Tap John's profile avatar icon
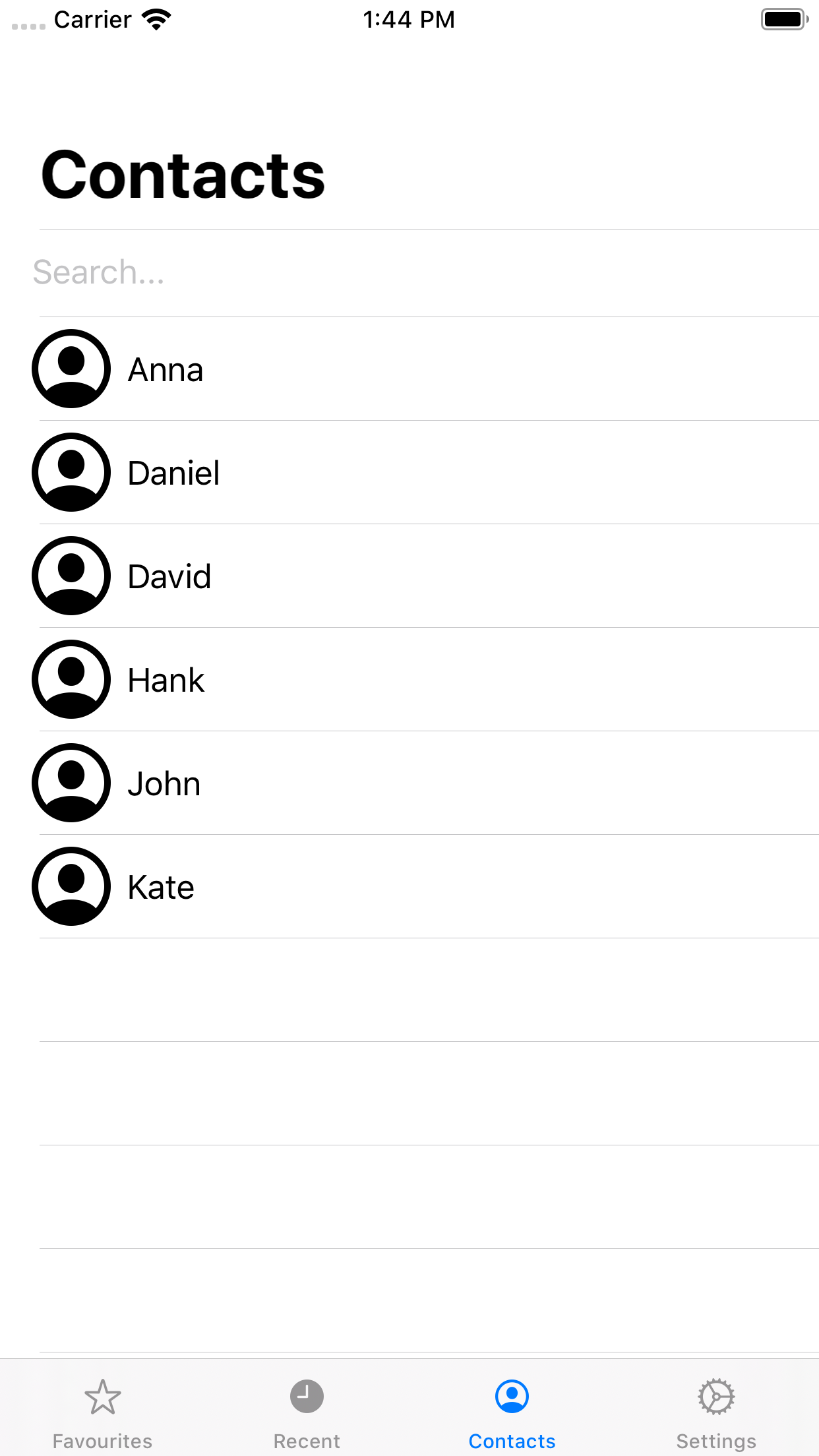The image size is (819, 1456). point(71,783)
